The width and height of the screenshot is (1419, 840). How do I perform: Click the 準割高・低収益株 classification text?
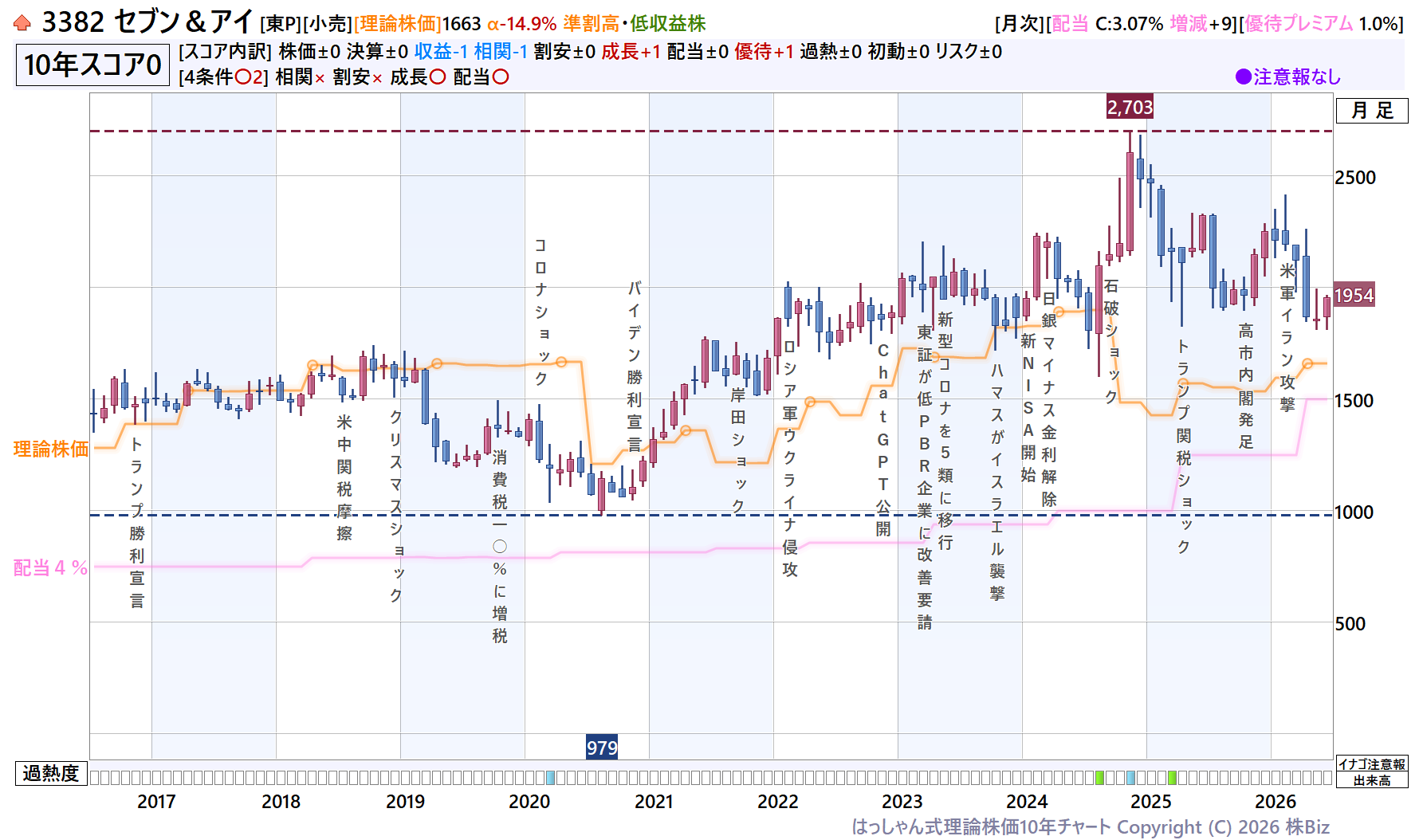click(635, 24)
